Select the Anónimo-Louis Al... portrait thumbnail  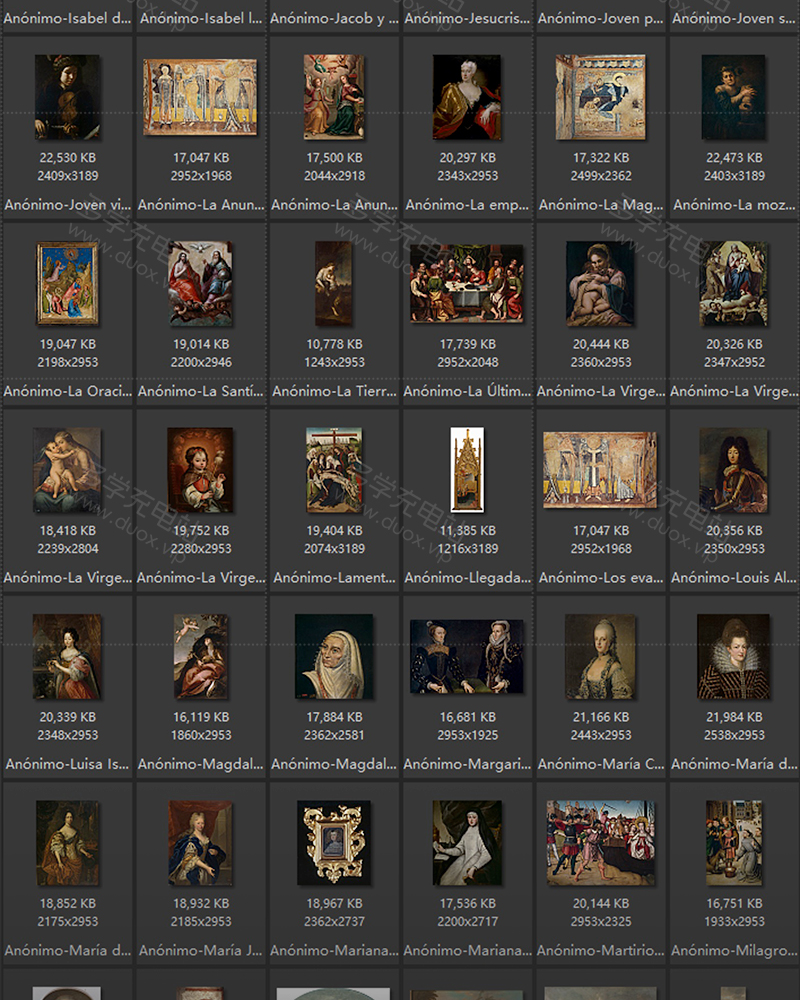pyautogui.click(x=733, y=470)
